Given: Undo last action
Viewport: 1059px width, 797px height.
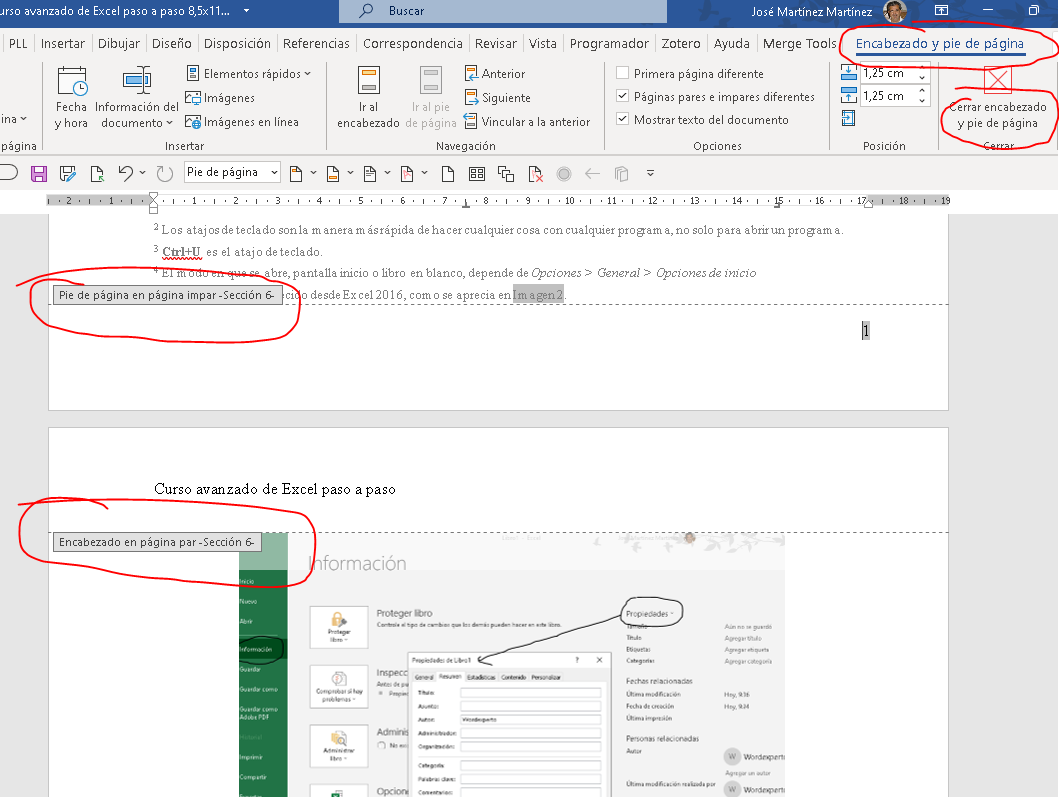Looking at the screenshot, I should pos(125,173).
